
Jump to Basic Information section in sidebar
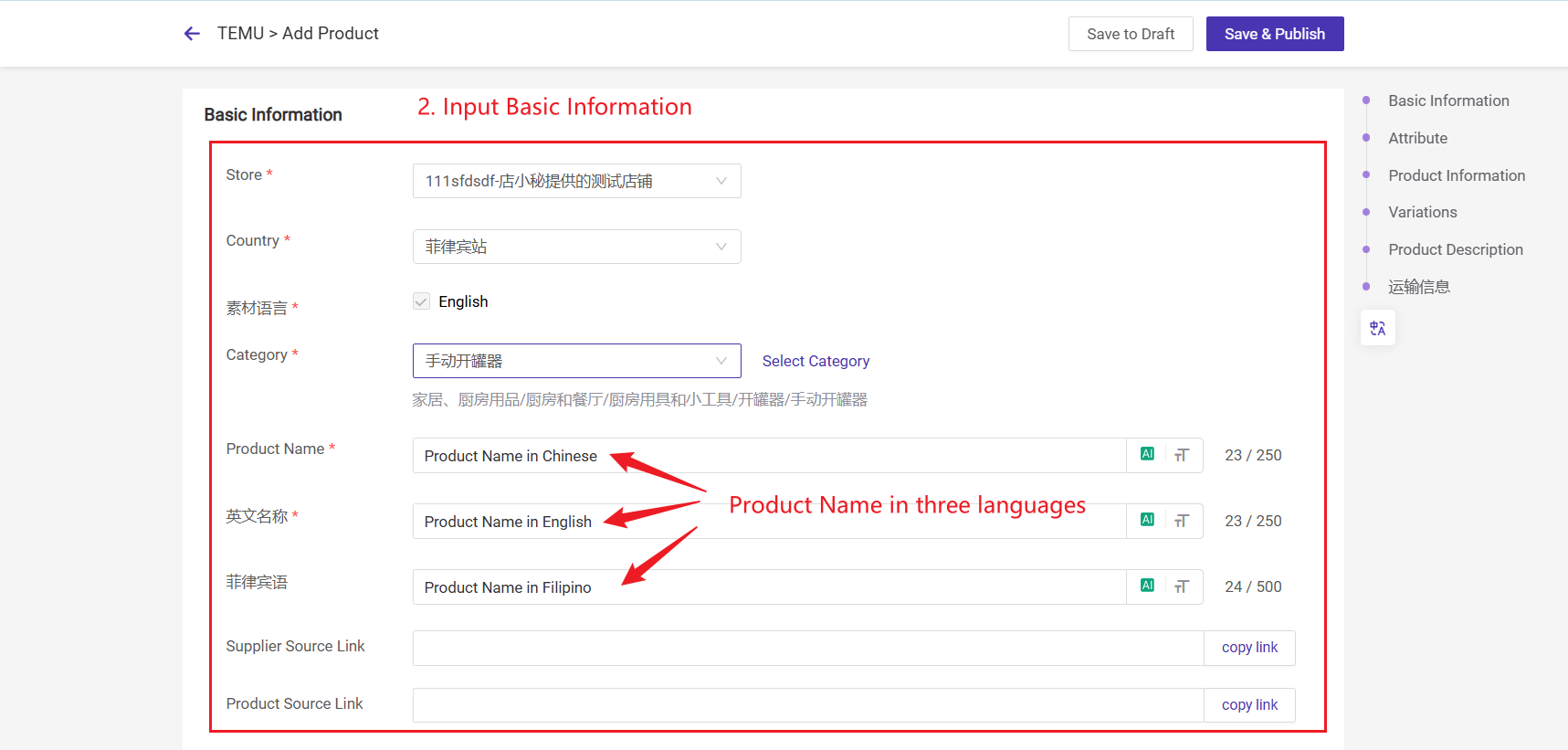(1447, 100)
